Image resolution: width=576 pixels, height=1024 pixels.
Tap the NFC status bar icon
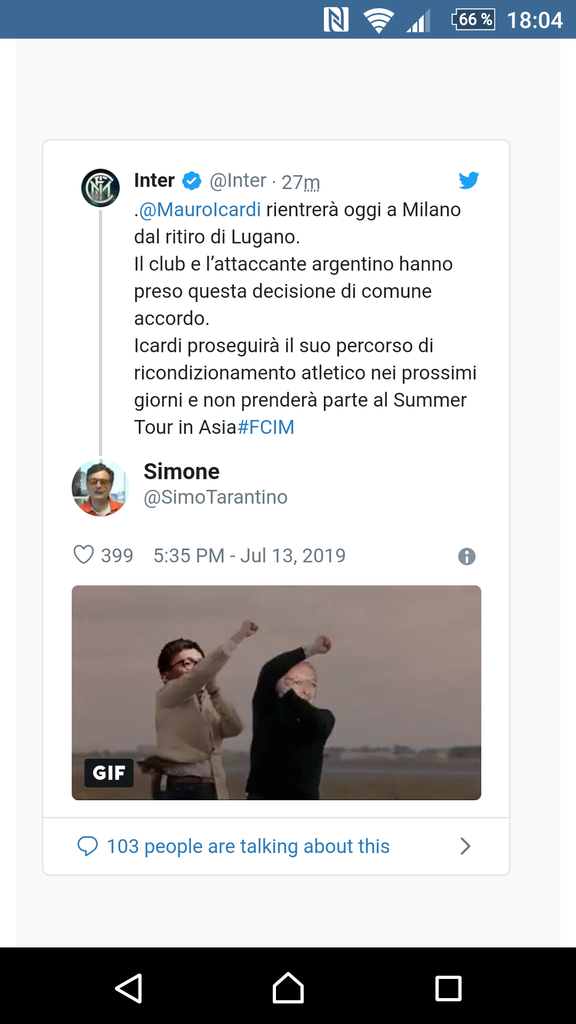tap(336, 18)
